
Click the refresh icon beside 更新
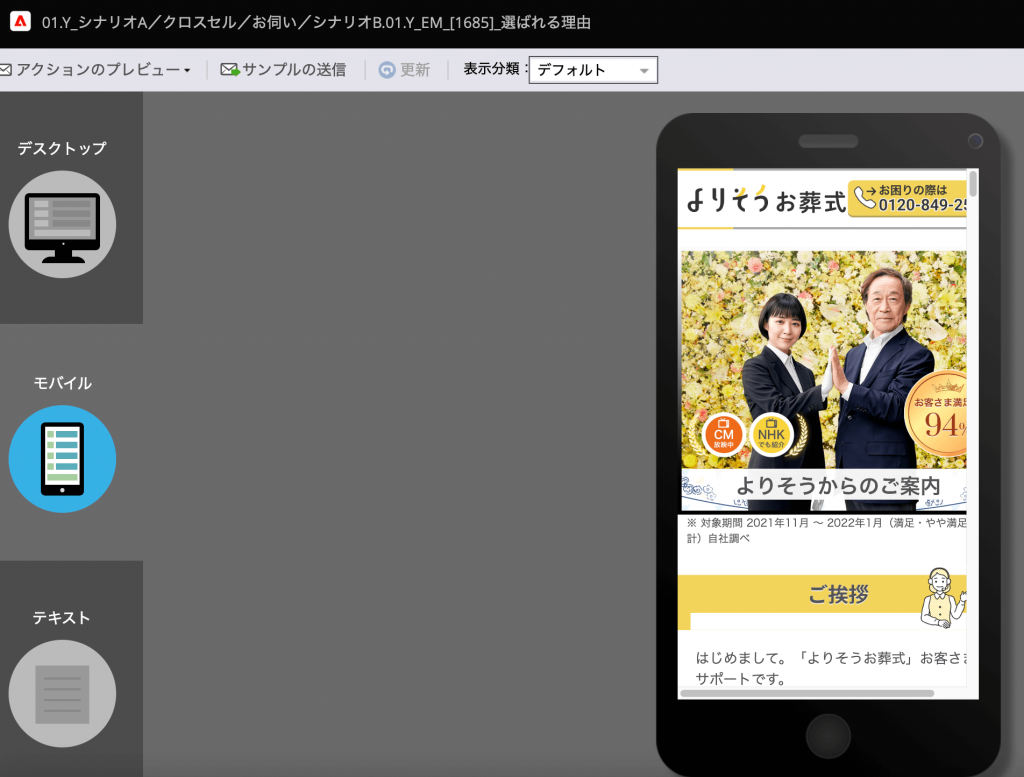387,70
